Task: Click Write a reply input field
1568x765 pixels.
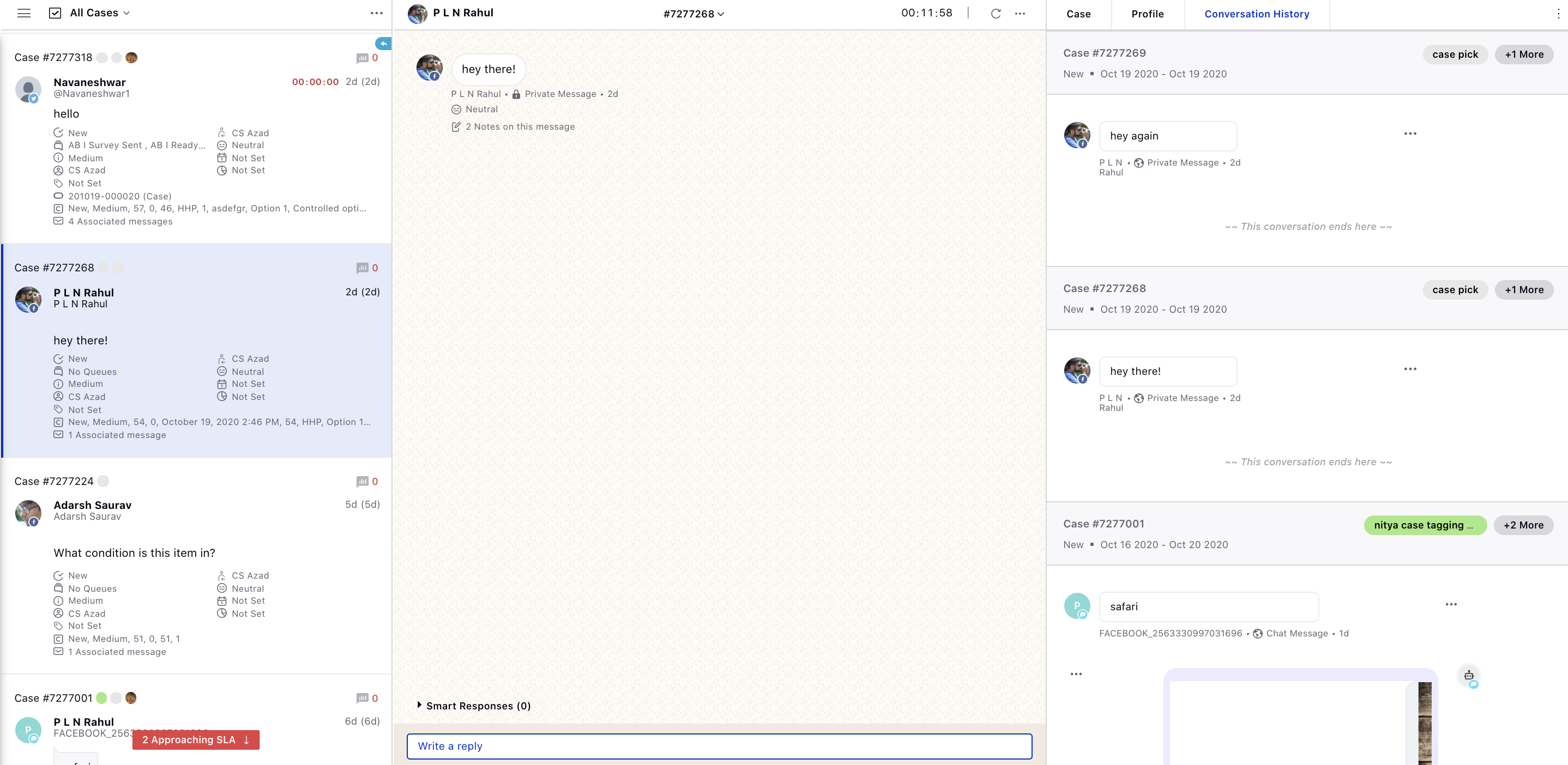Action: click(719, 745)
